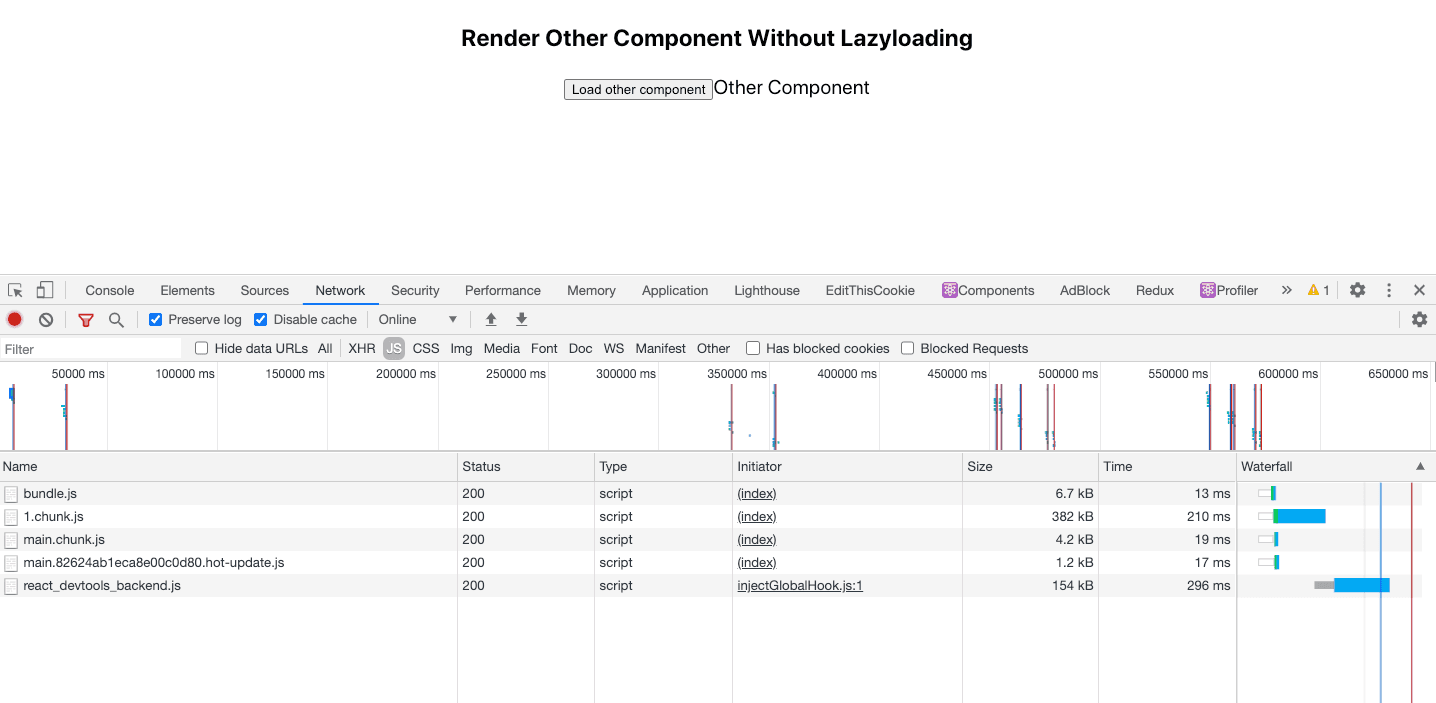The width and height of the screenshot is (1436, 703).
Task: Click the inspect element picker icon
Action: (15, 290)
